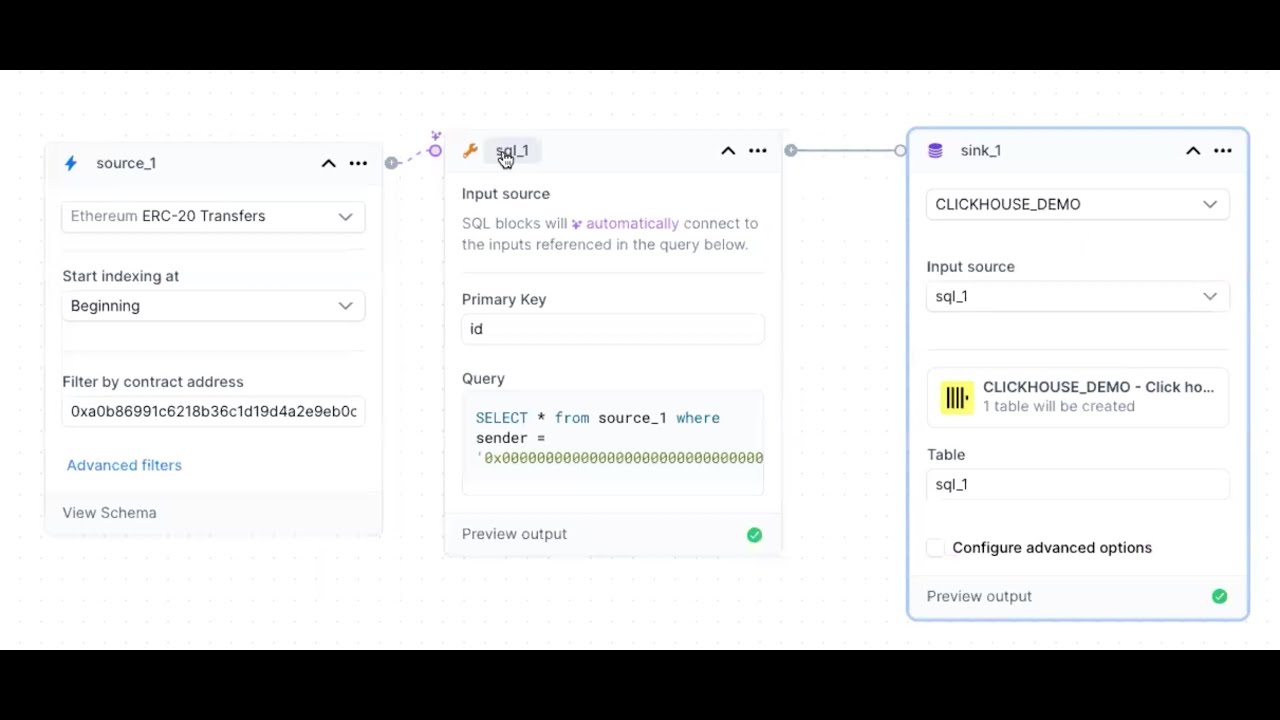
Task: Open the source_1 more options menu
Action: 358,163
